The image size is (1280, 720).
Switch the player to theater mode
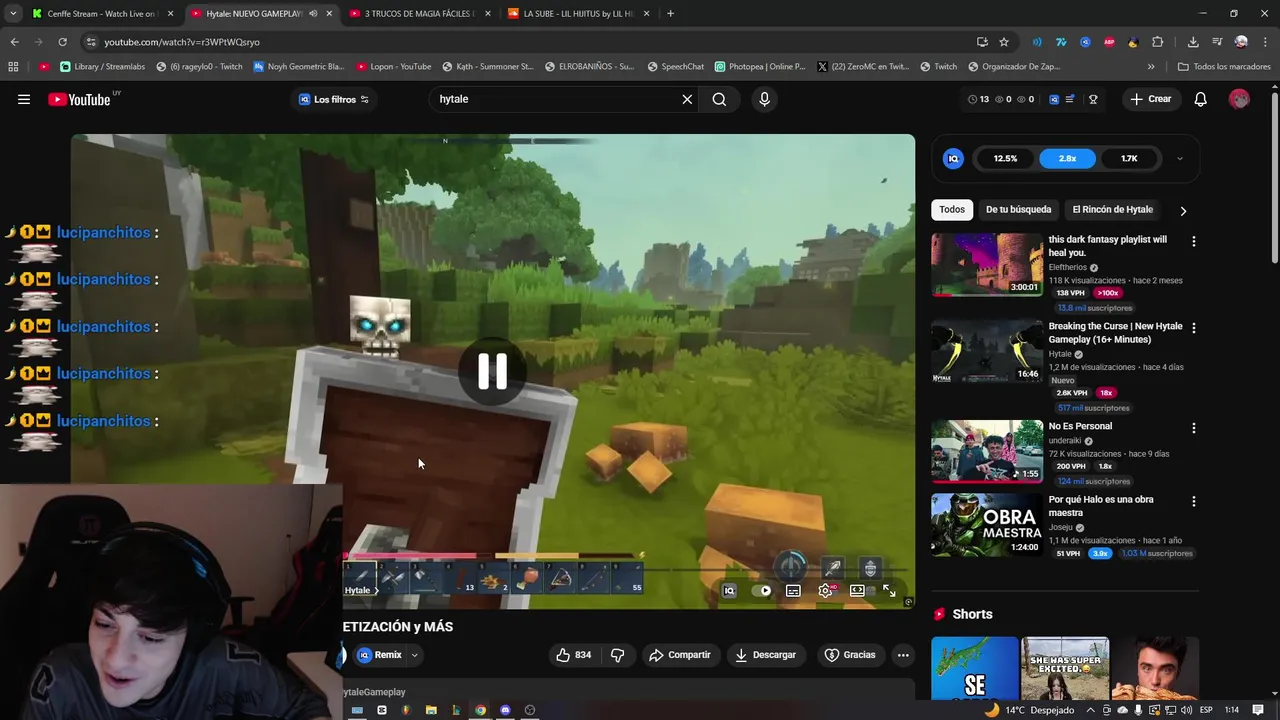(x=857, y=591)
